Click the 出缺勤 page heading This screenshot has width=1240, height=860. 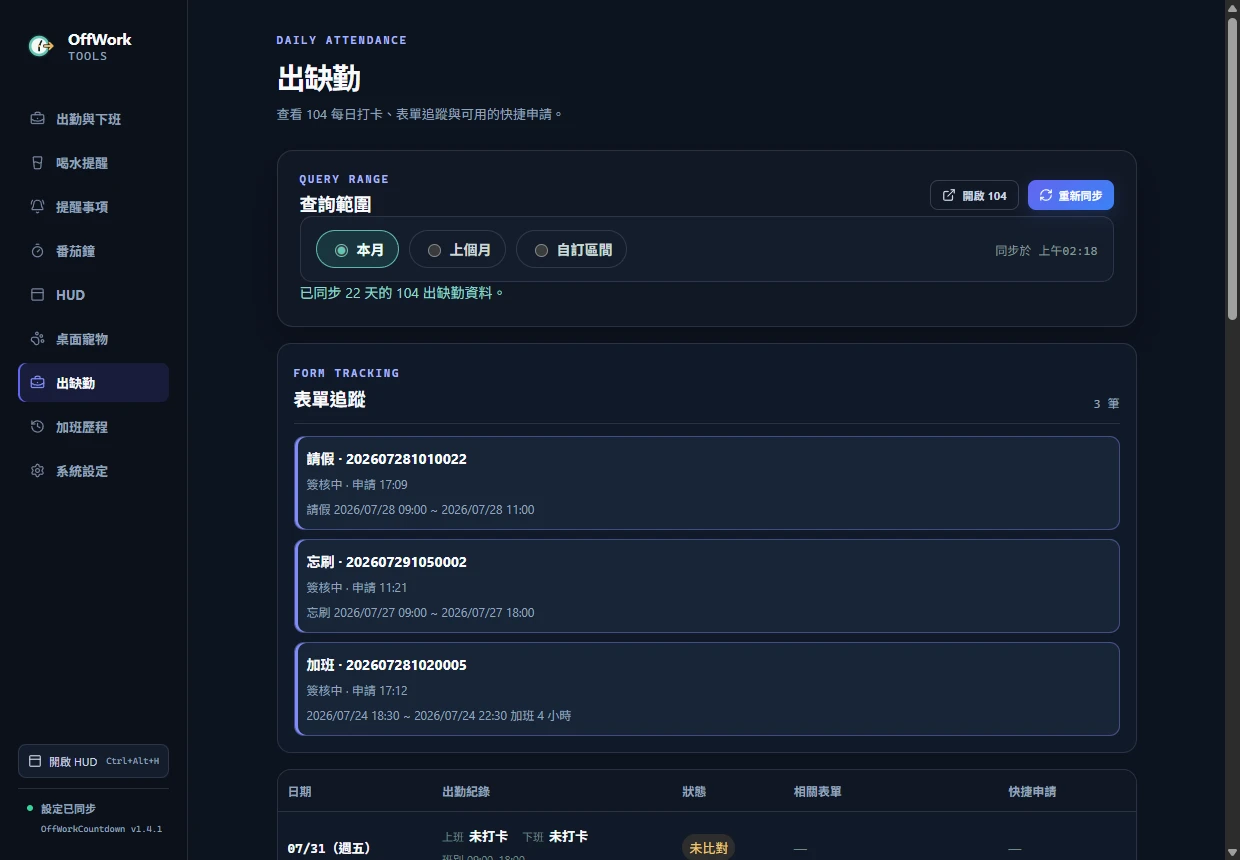pyautogui.click(x=319, y=79)
